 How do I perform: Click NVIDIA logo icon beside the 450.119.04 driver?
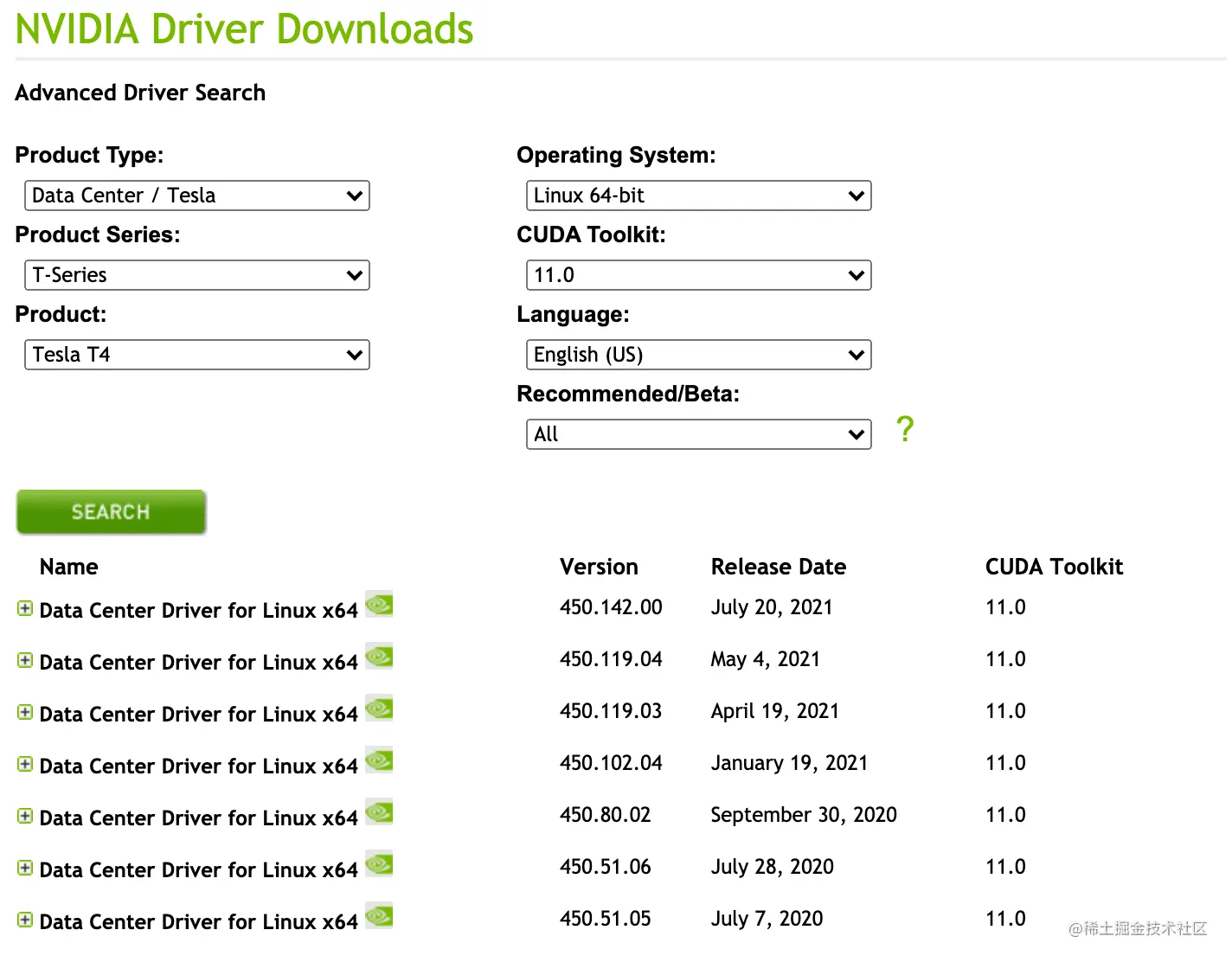coord(379,656)
